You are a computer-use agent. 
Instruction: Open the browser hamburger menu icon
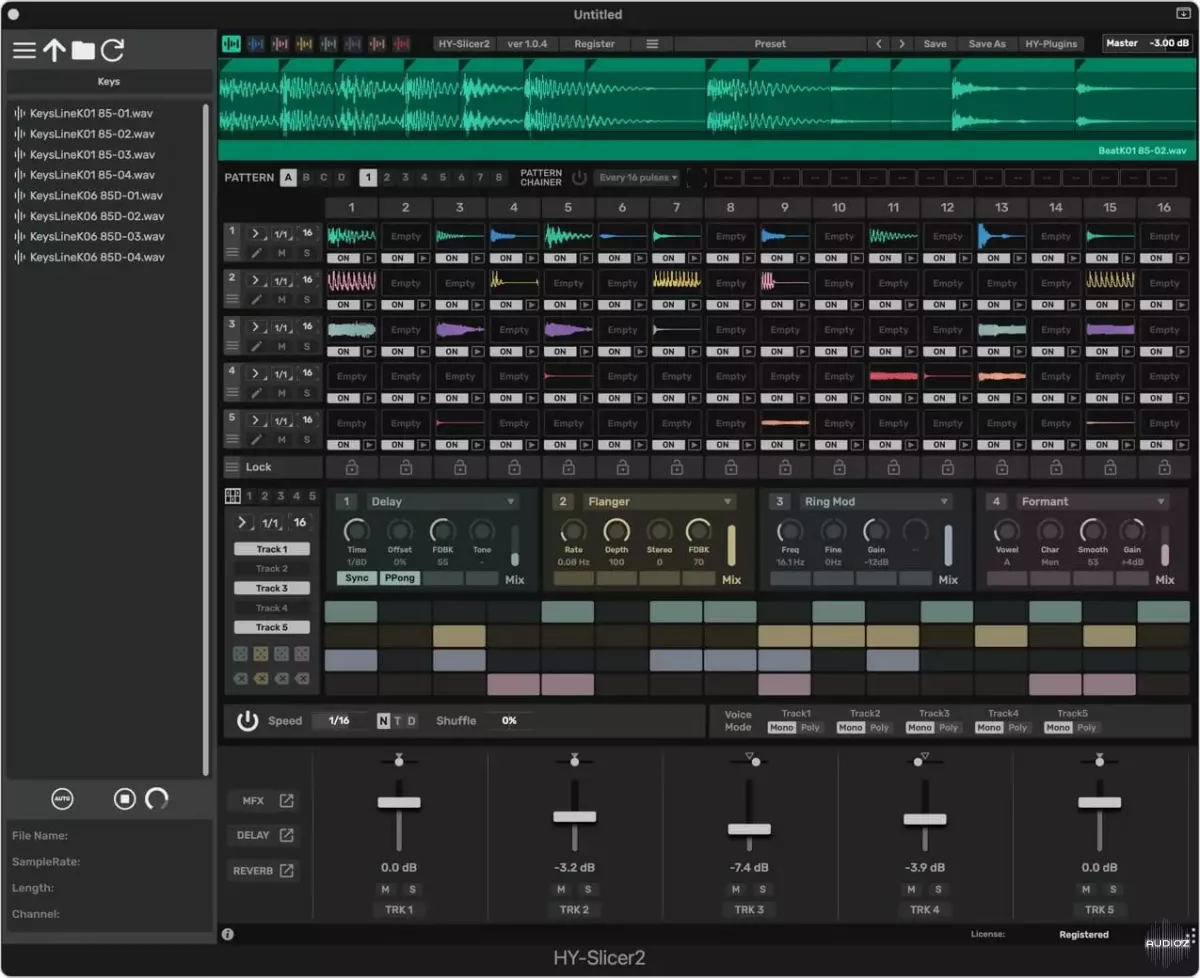[x=24, y=50]
